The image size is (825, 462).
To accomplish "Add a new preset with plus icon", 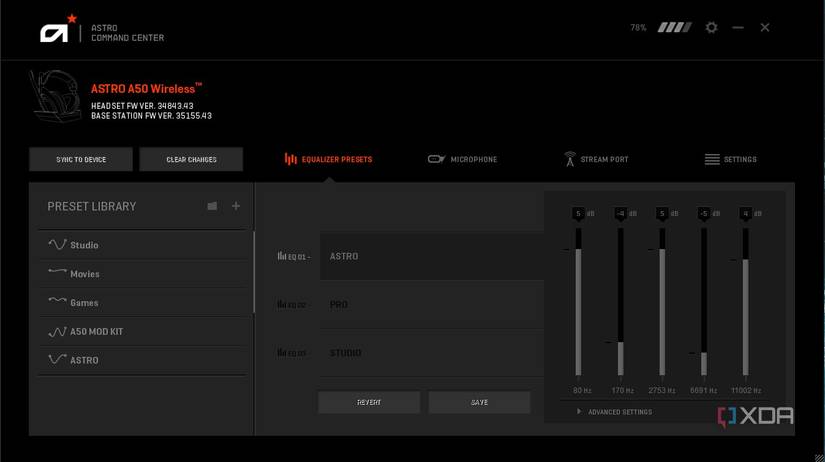I will [x=236, y=206].
